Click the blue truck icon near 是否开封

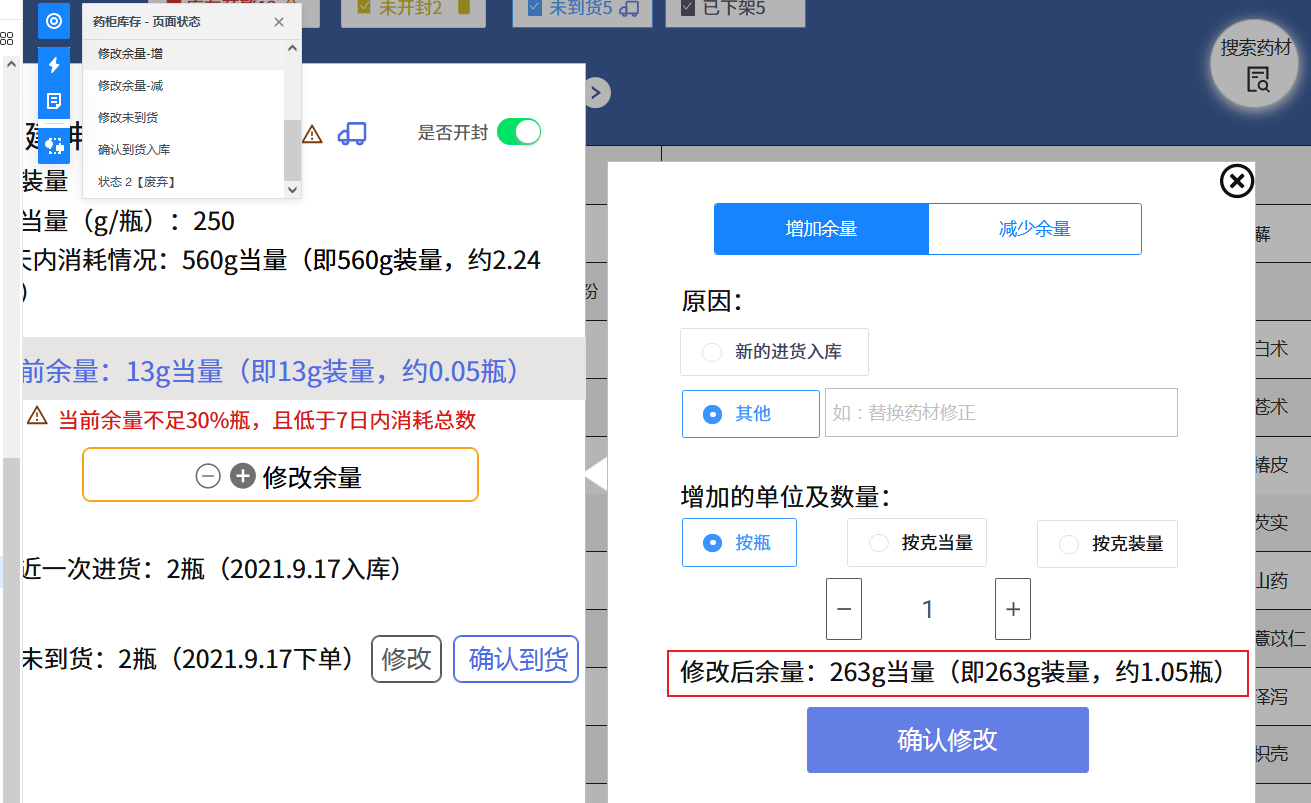(x=352, y=133)
